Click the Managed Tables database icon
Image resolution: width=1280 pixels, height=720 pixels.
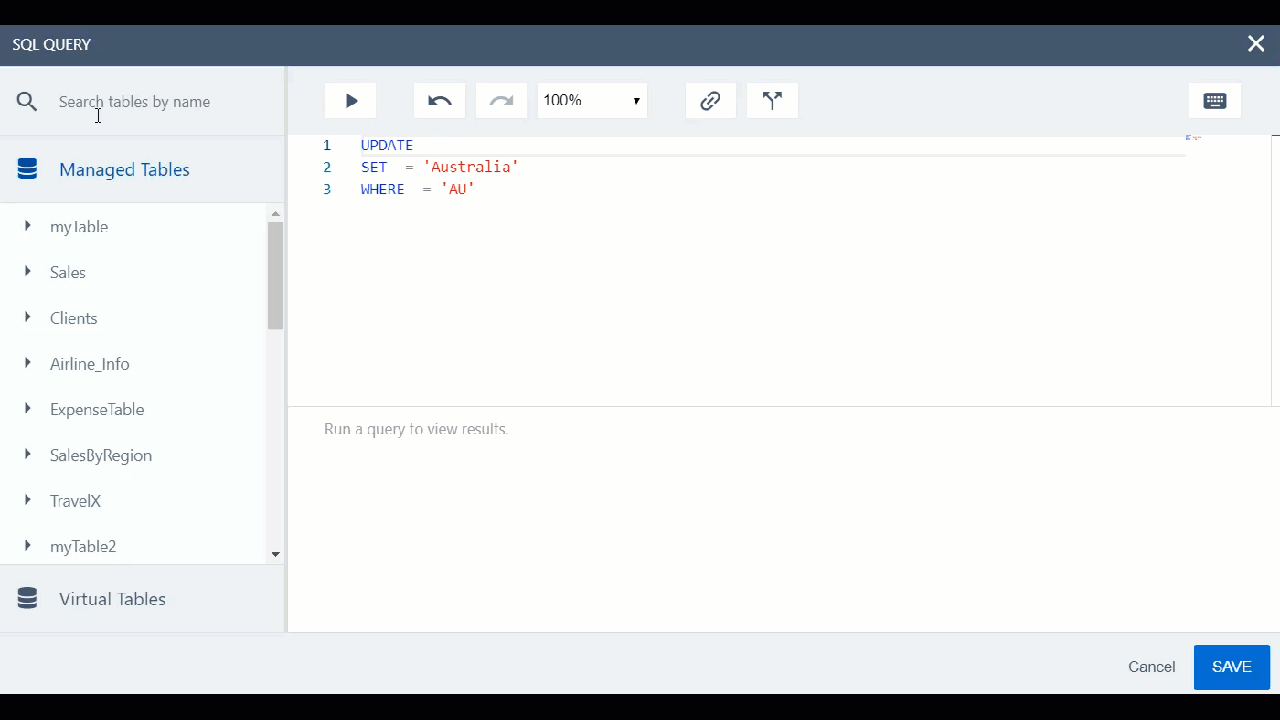28,170
